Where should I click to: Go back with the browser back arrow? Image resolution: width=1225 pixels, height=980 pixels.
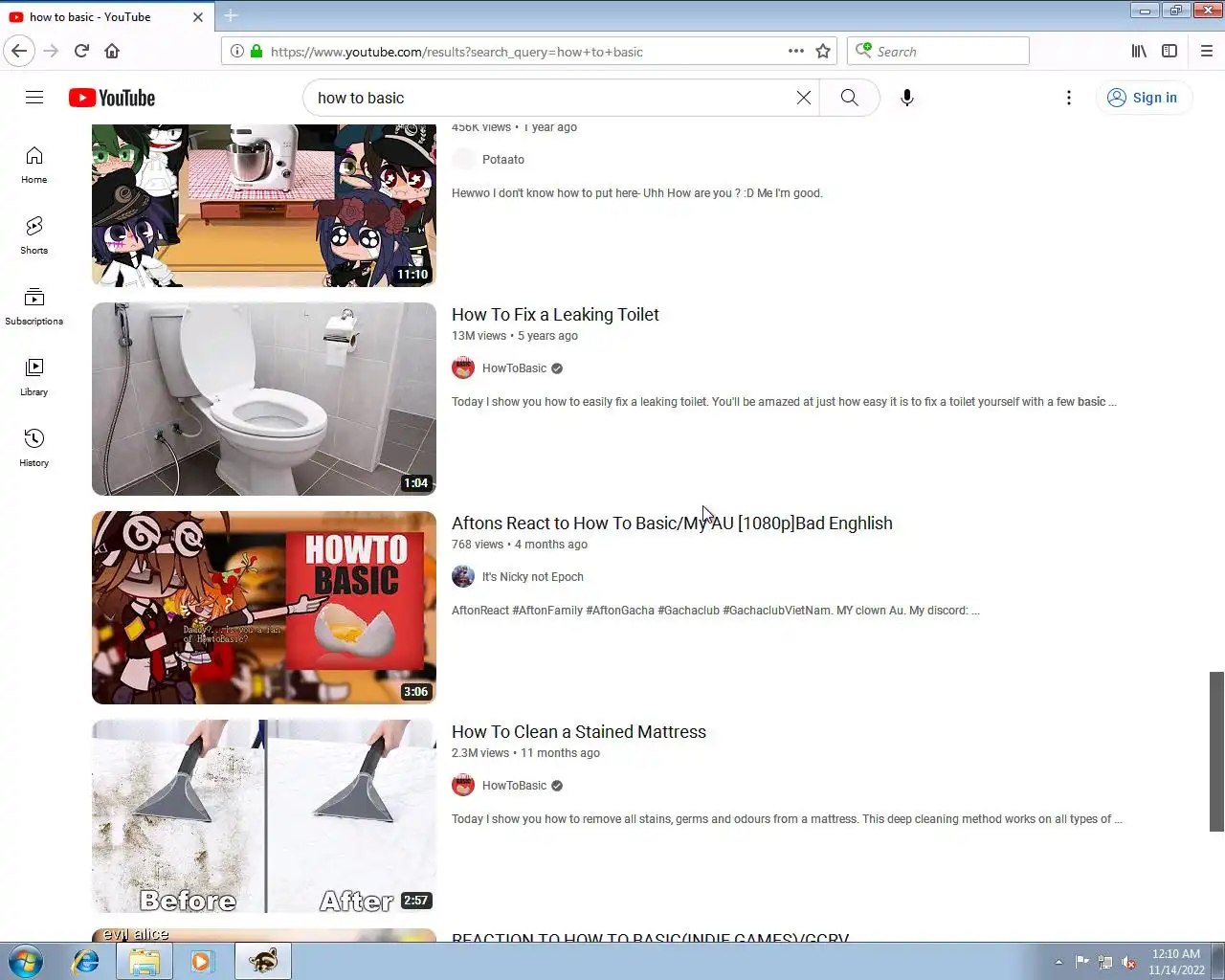point(19,51)
